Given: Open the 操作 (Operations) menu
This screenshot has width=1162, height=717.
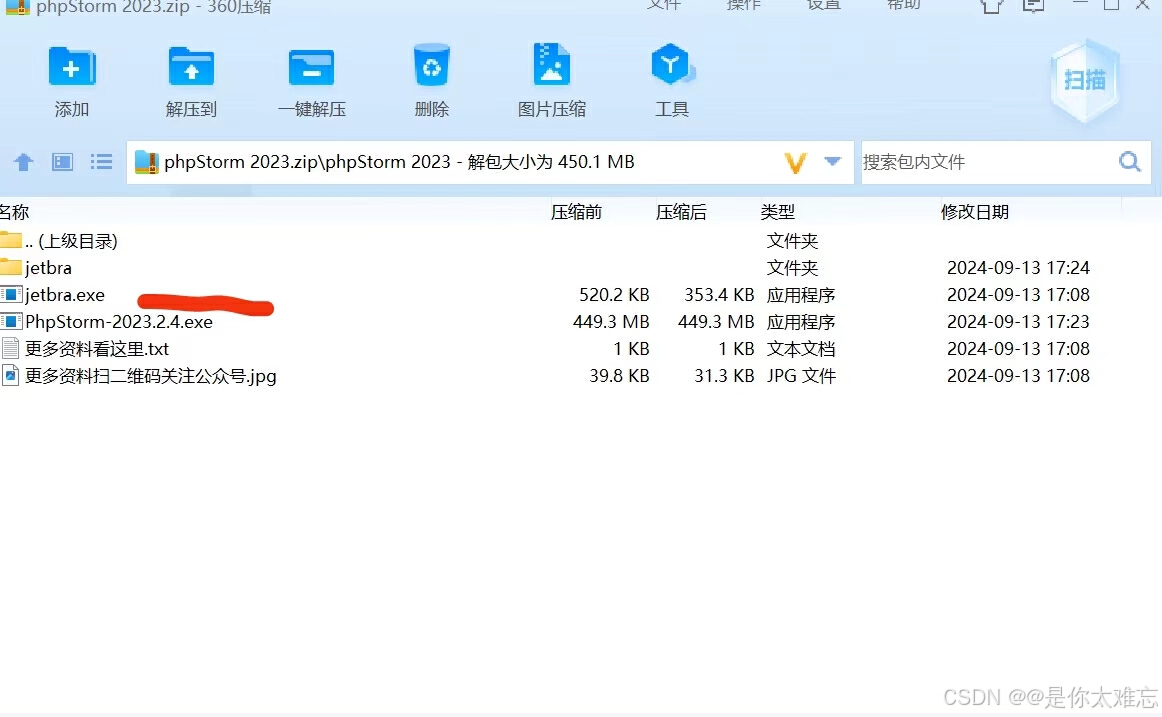Looking at the screenshot, I should click(743, 4).
